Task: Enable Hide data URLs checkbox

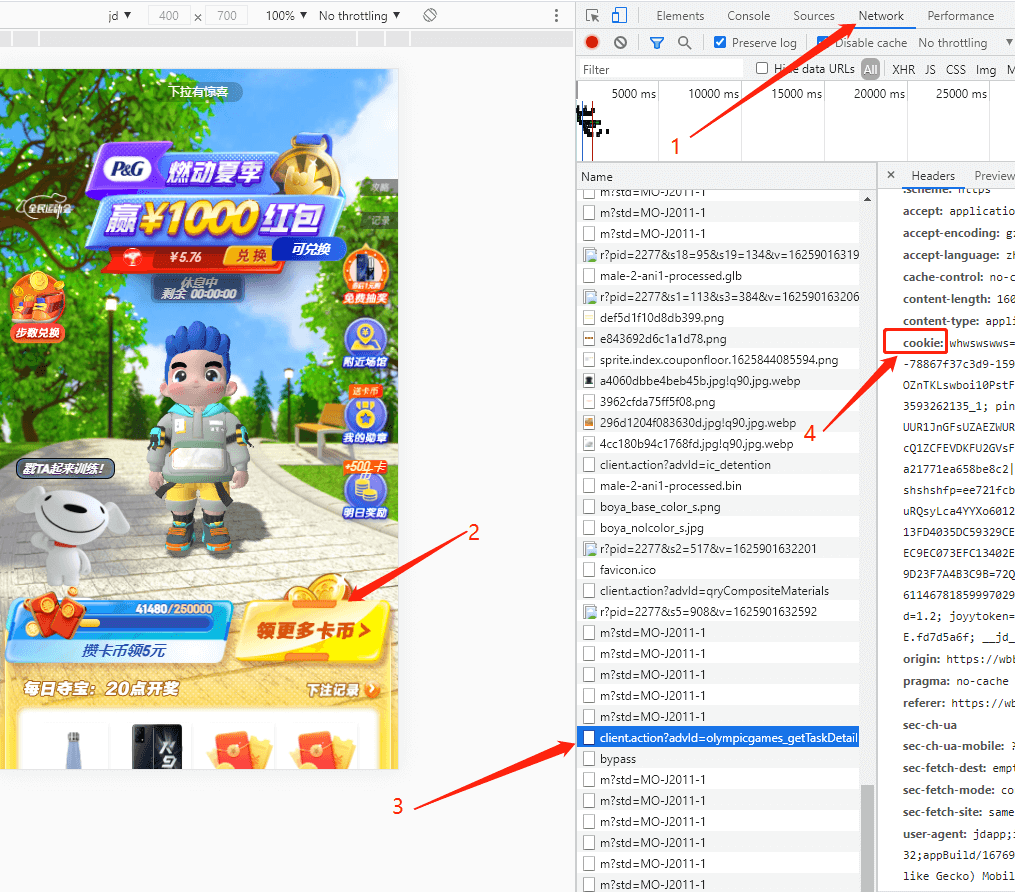Action: [x=762, y=69]
